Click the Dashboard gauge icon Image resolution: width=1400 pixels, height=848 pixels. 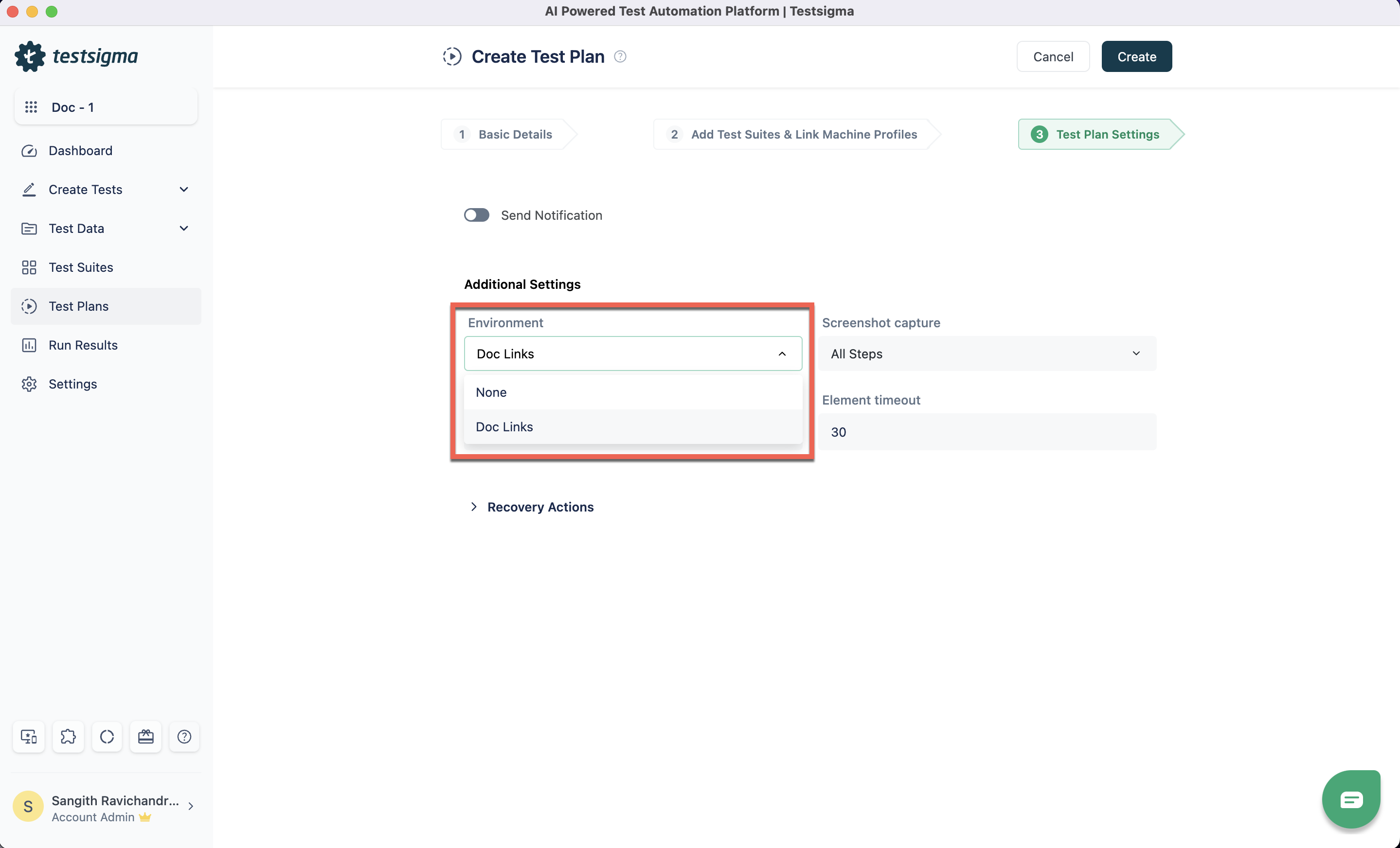(x=29, y=151)
